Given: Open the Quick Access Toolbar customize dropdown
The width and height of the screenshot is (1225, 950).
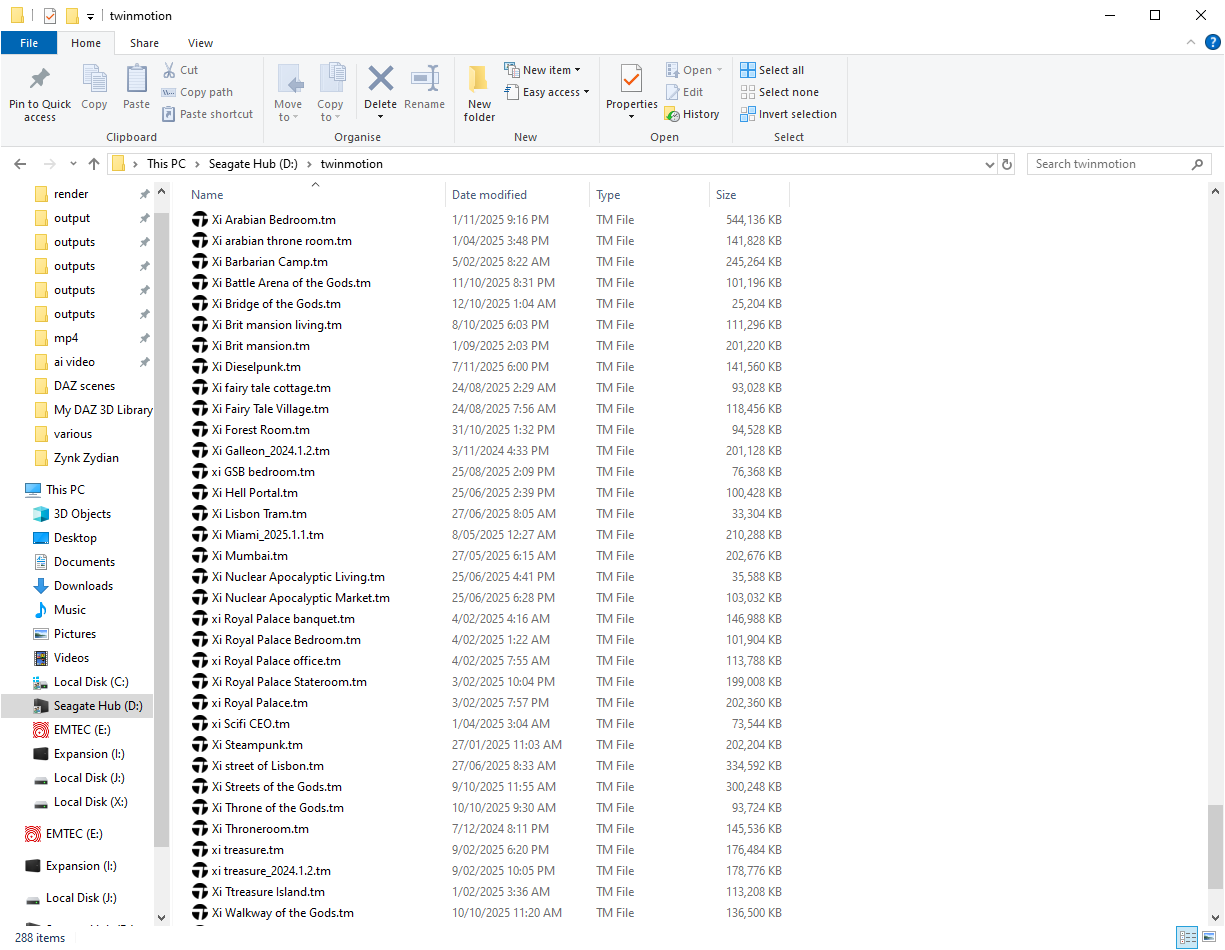Looking at the screenshot, I should click(90, 16).
